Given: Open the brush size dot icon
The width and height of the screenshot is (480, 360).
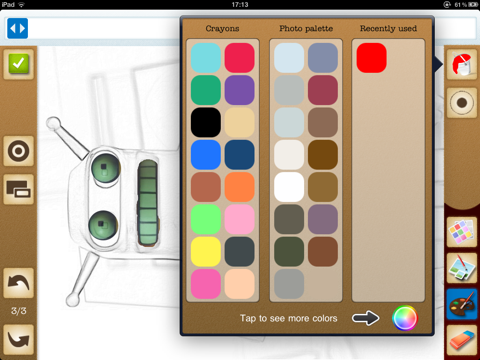Looking at the screenshot, I should 462,103.
